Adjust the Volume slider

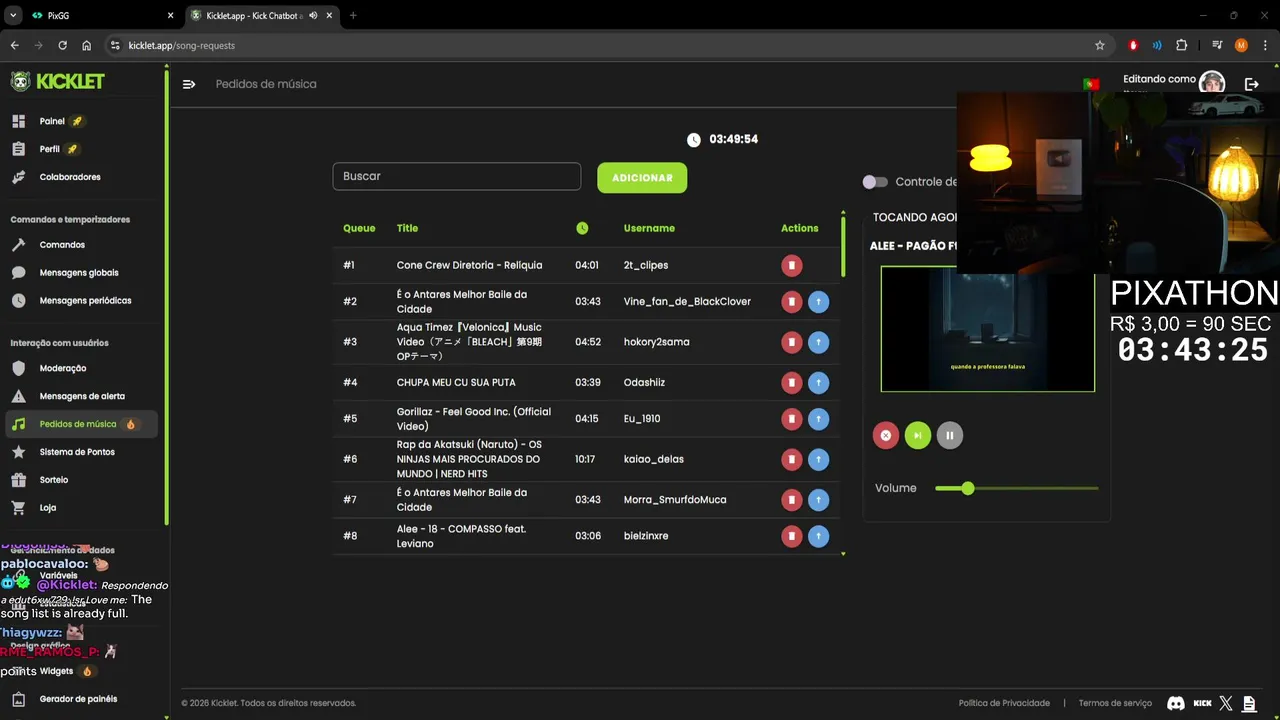(1016, 488)
